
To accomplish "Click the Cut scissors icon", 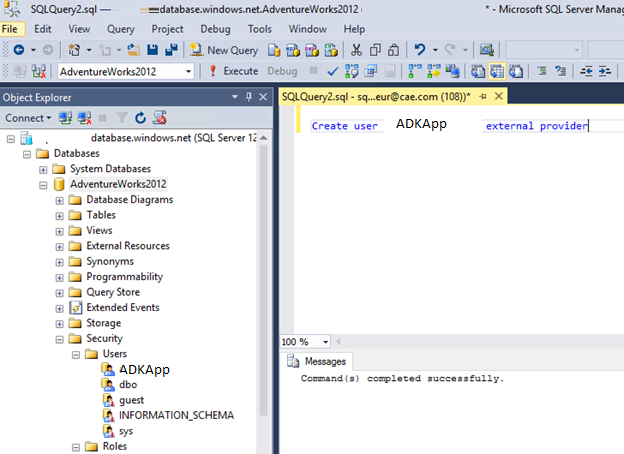I will 356,50.
